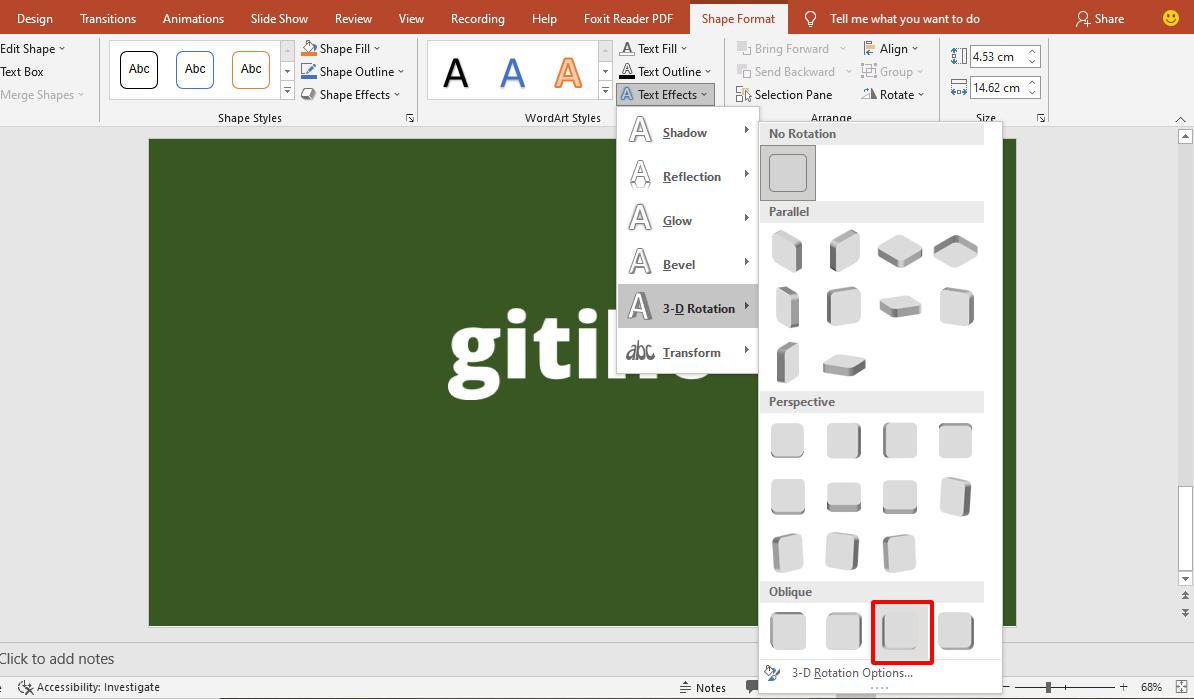1194x699 pixels.
Task: Choose third preset in third Perspective row
Action: (x=900, y=553)
